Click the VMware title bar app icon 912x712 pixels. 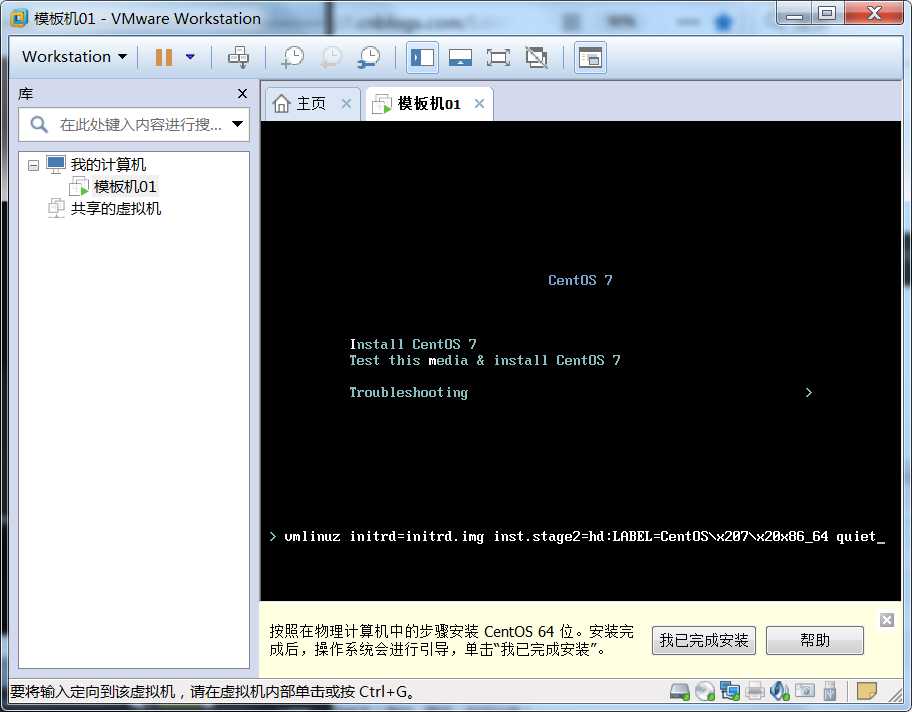[19, 18]
